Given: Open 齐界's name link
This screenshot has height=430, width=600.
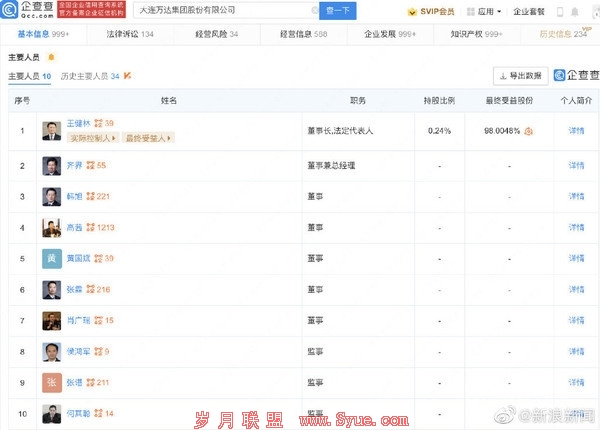Looking at the screenshot, I should tap(75, 165).
